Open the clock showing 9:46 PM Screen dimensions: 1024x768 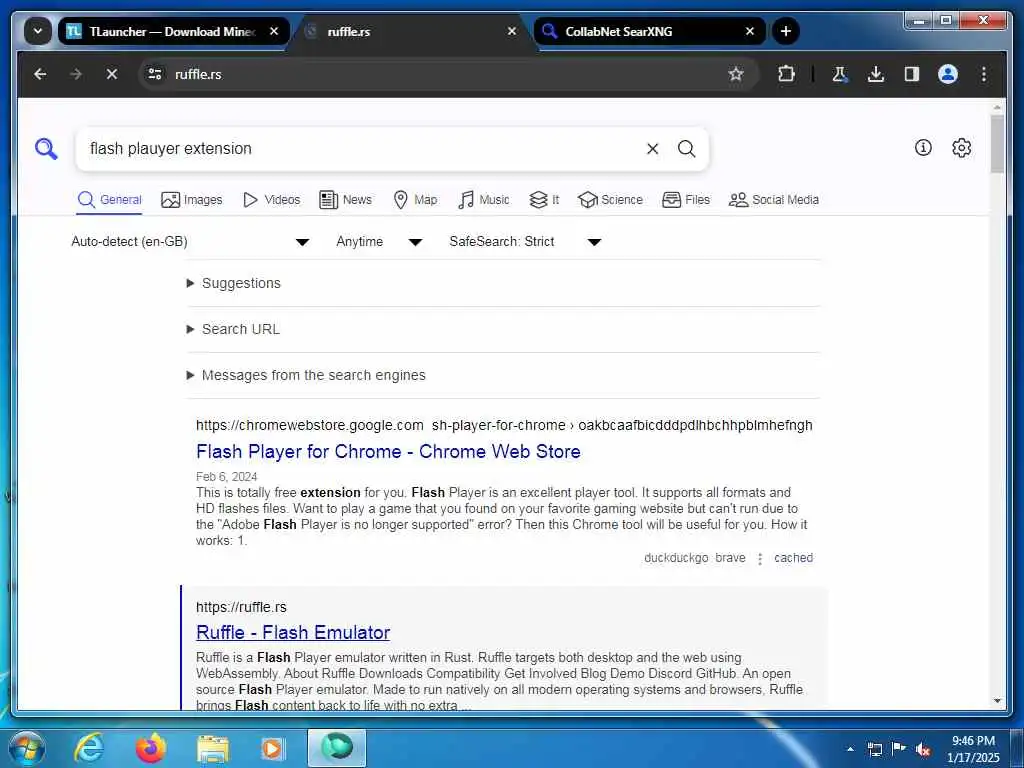point(973,749)
